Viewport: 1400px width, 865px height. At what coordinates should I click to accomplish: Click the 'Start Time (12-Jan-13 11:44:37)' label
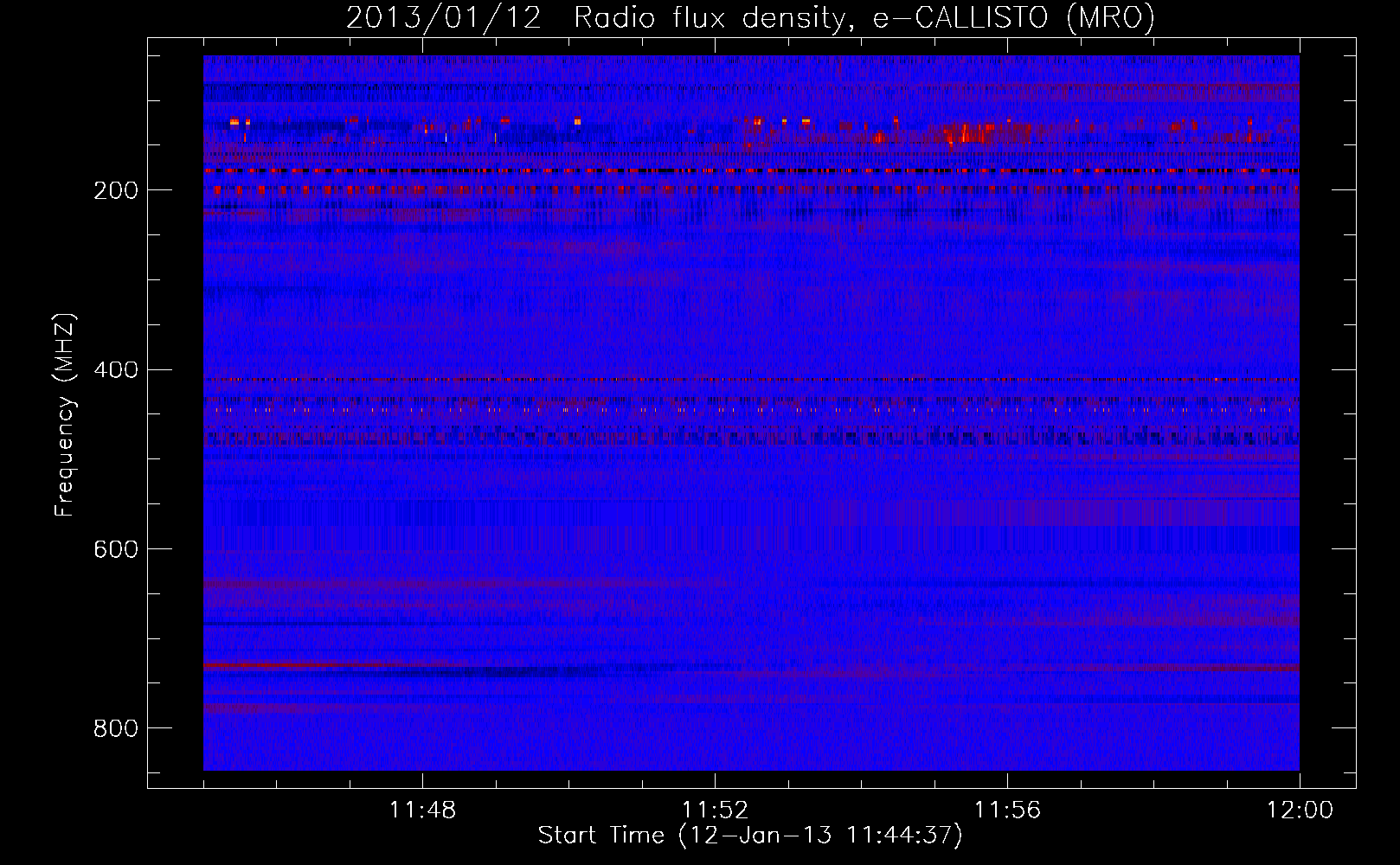pyautogui.click(x=750, y=836)
